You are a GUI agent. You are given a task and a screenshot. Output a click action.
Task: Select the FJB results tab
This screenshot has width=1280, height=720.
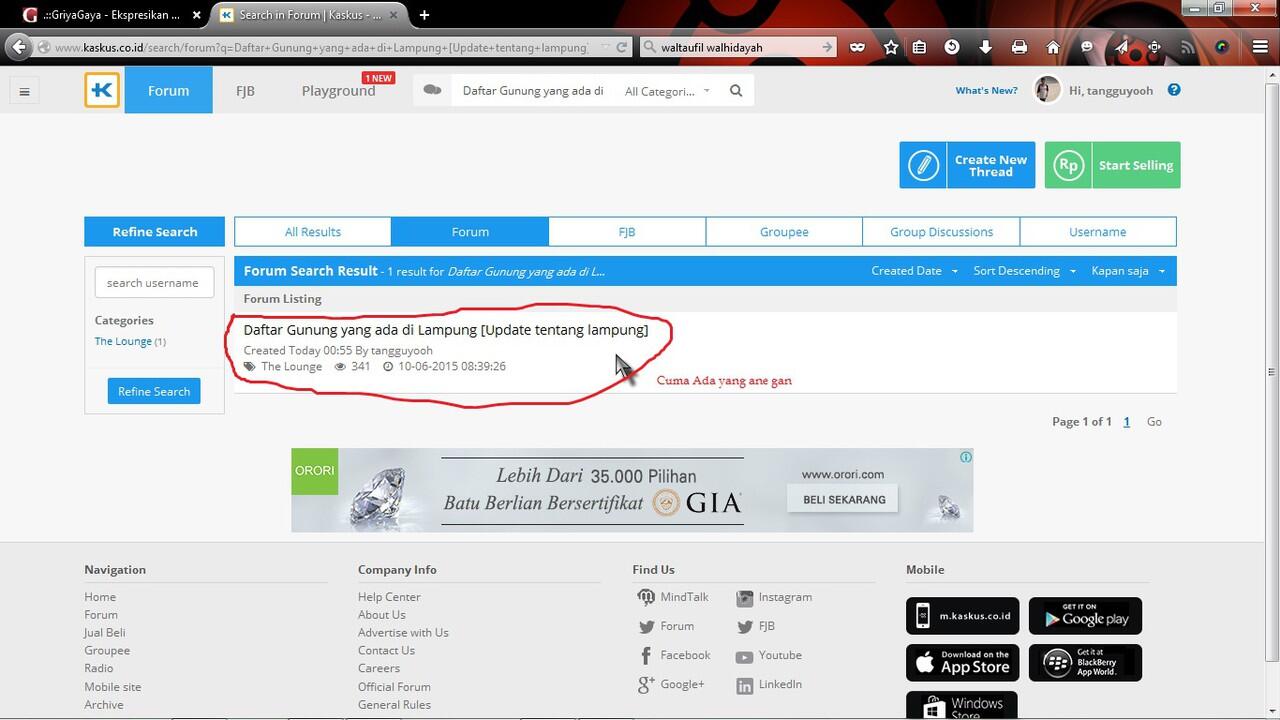627,232
